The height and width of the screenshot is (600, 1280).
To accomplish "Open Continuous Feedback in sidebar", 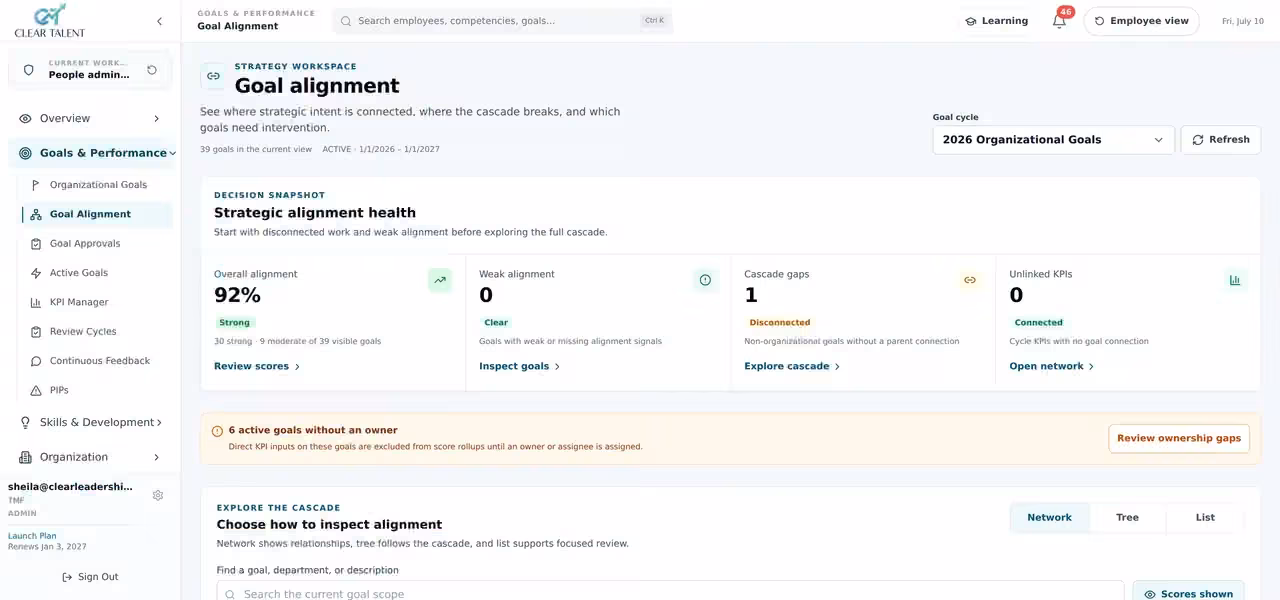I will (x=97, y=361).
